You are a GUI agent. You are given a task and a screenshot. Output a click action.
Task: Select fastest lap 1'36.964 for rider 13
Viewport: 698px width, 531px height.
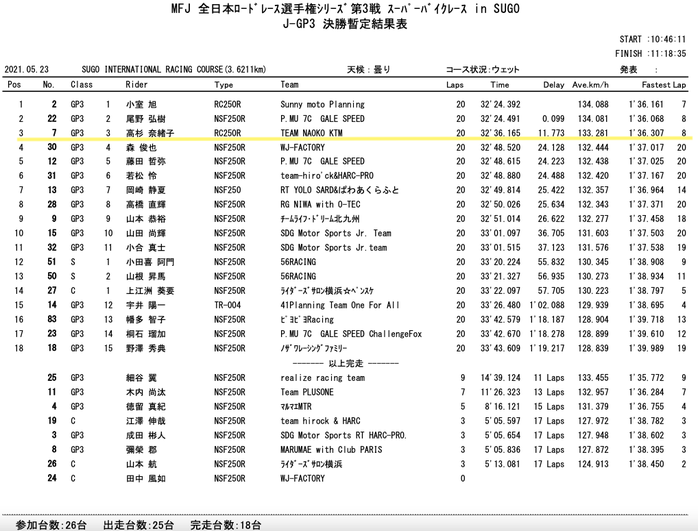tap(646, 191)
